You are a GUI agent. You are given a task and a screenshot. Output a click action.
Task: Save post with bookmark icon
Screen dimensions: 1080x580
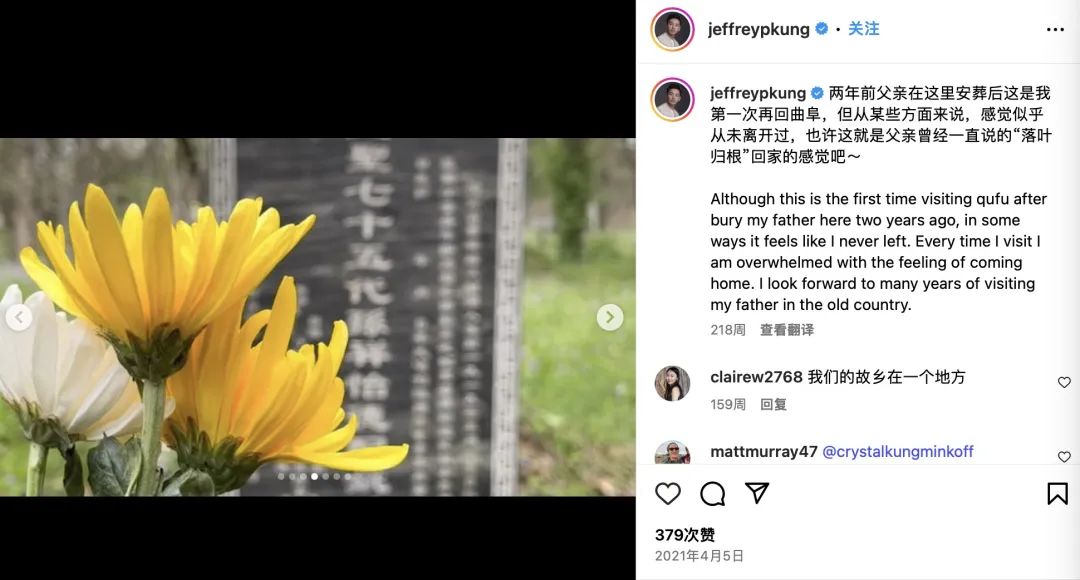tap(1057, 493)
